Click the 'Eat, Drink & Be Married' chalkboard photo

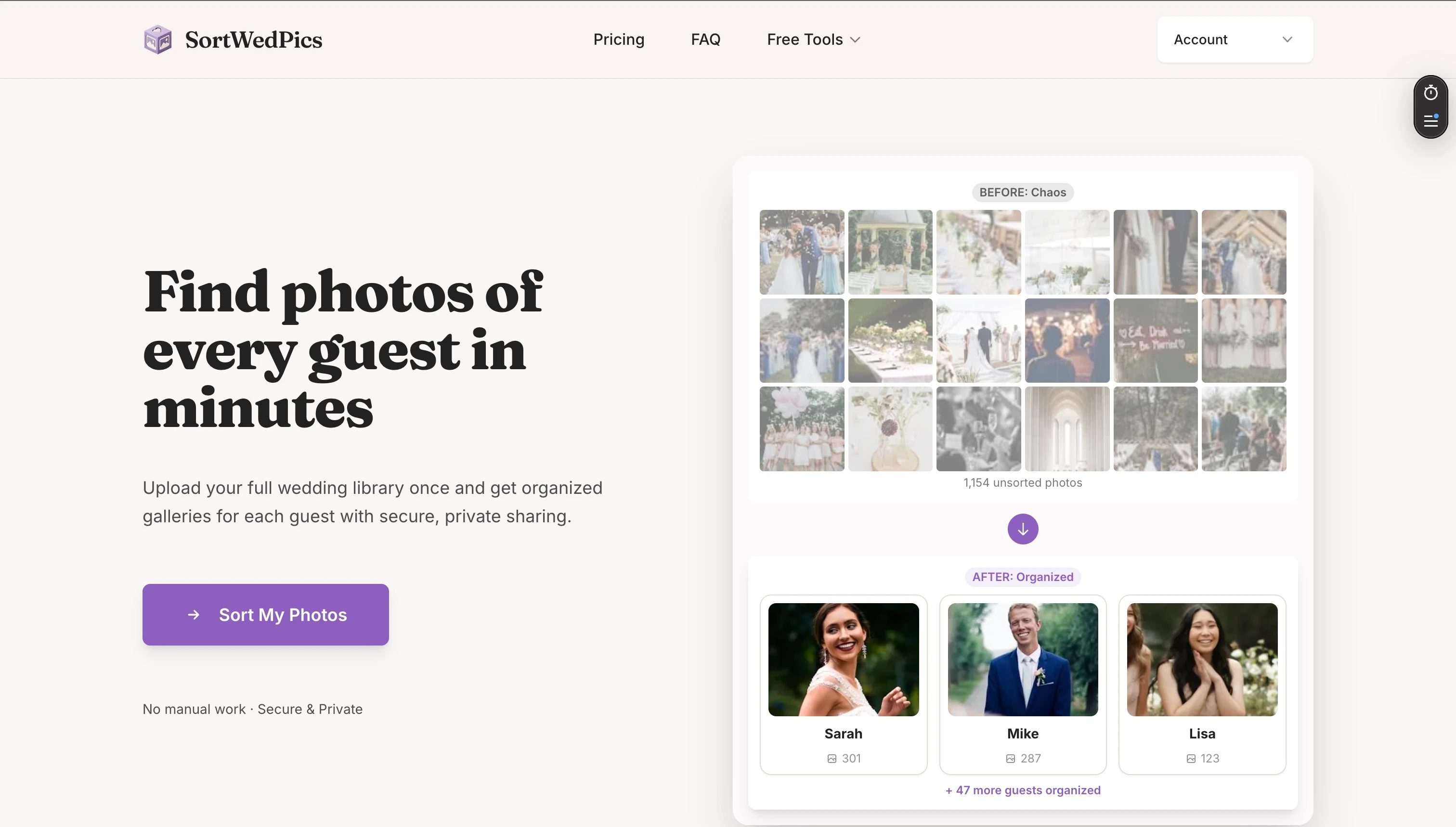1155,340
